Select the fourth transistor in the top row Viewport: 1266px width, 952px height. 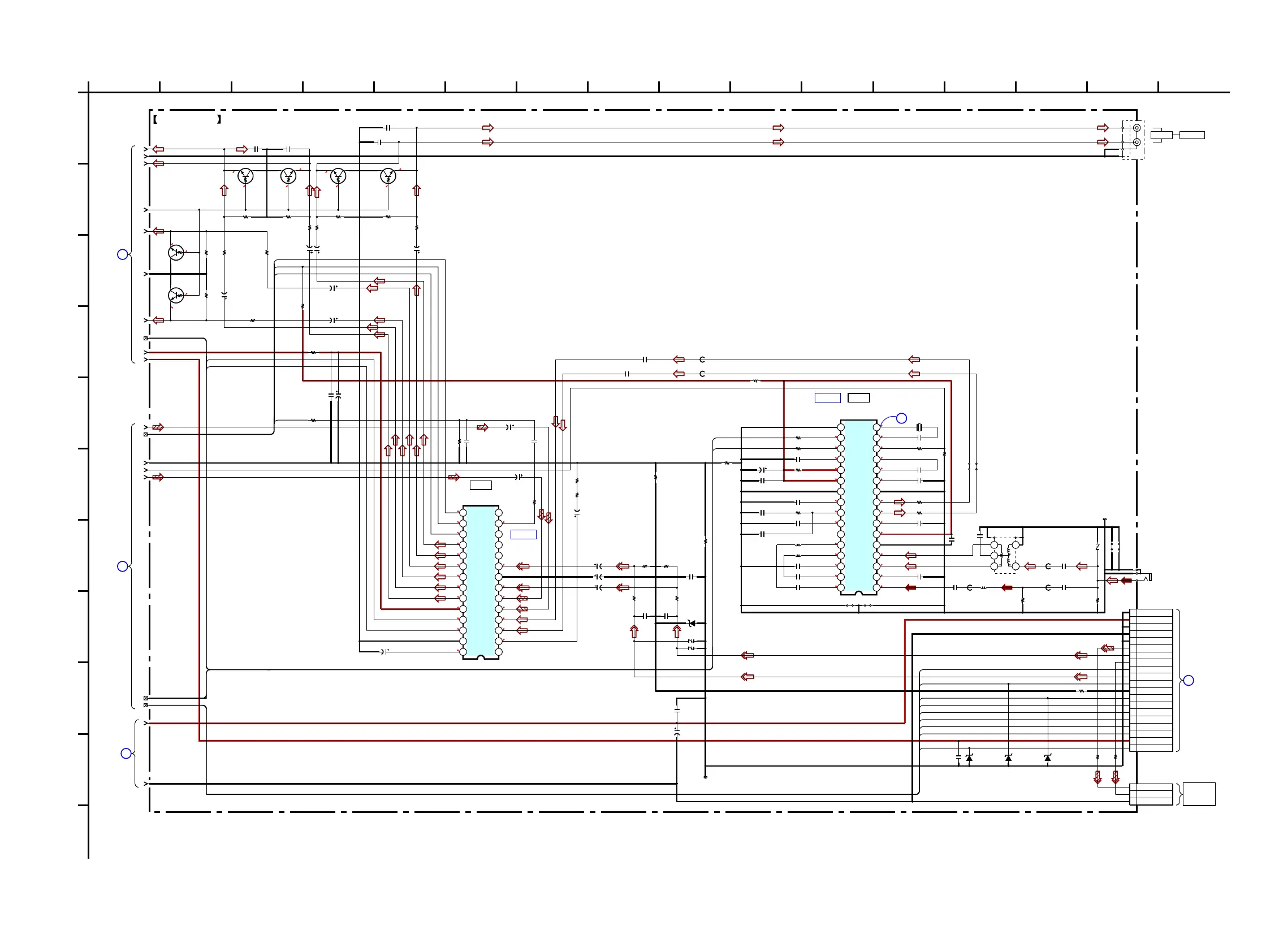388,176
